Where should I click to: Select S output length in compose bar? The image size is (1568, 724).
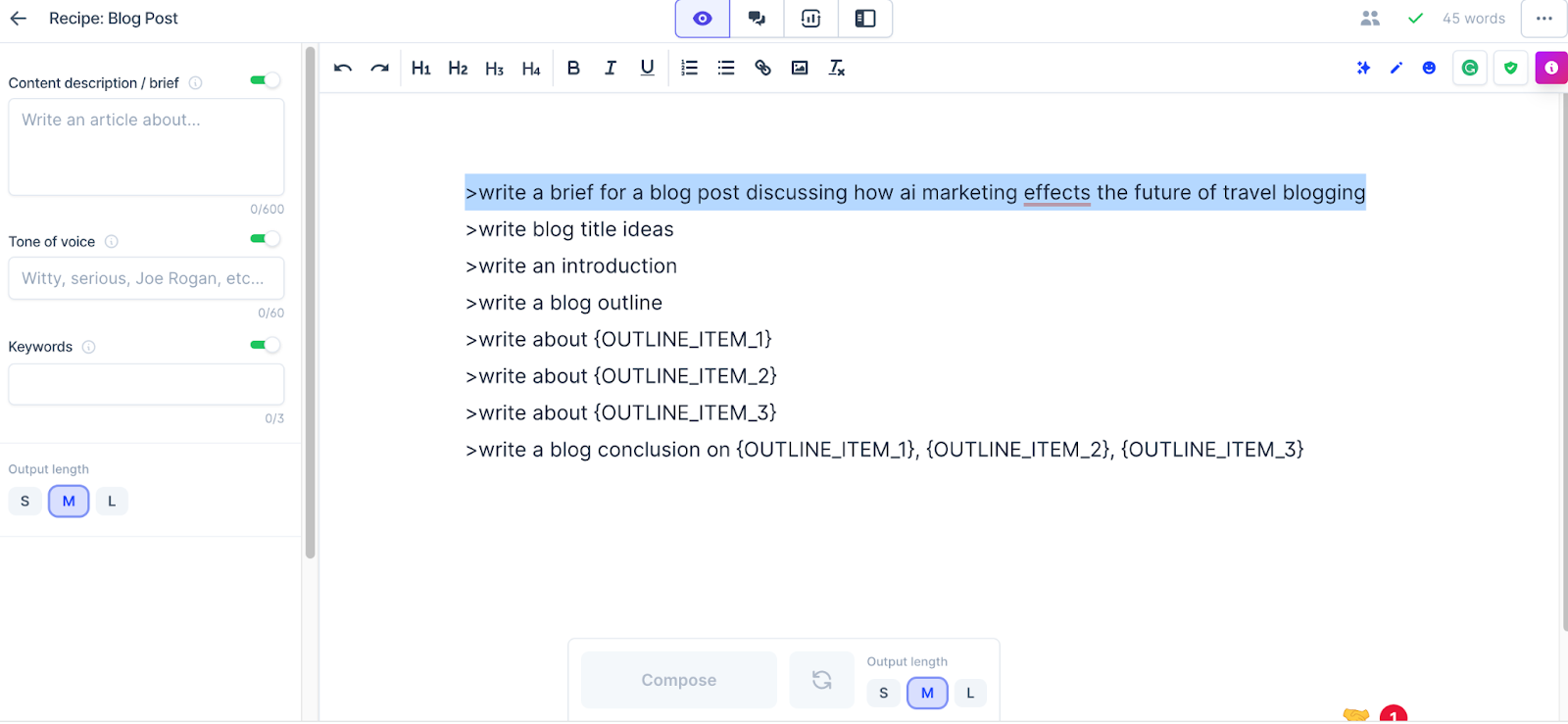[x=884, y=693]
